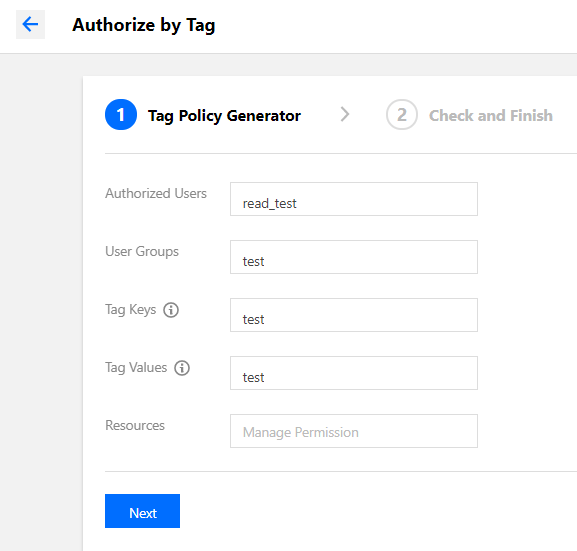Focus the Resources Manage Permission field

pos(354,431)
